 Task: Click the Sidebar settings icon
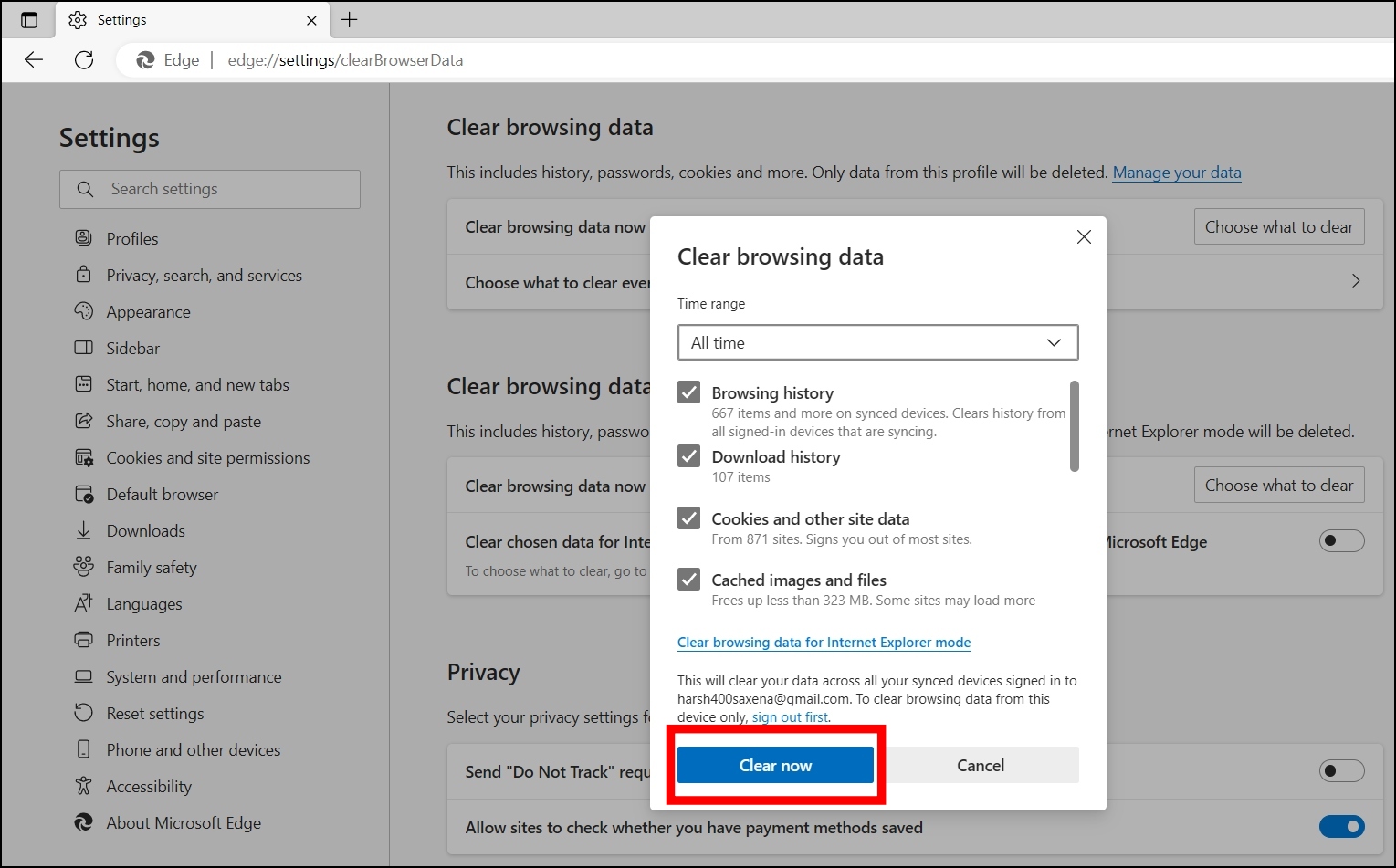pyautogui.click(x=83, y=348)
